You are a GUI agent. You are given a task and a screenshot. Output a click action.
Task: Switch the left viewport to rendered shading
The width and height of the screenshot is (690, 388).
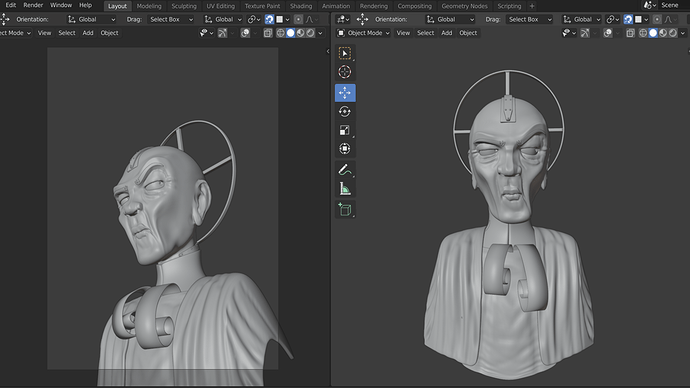point(310,33)
